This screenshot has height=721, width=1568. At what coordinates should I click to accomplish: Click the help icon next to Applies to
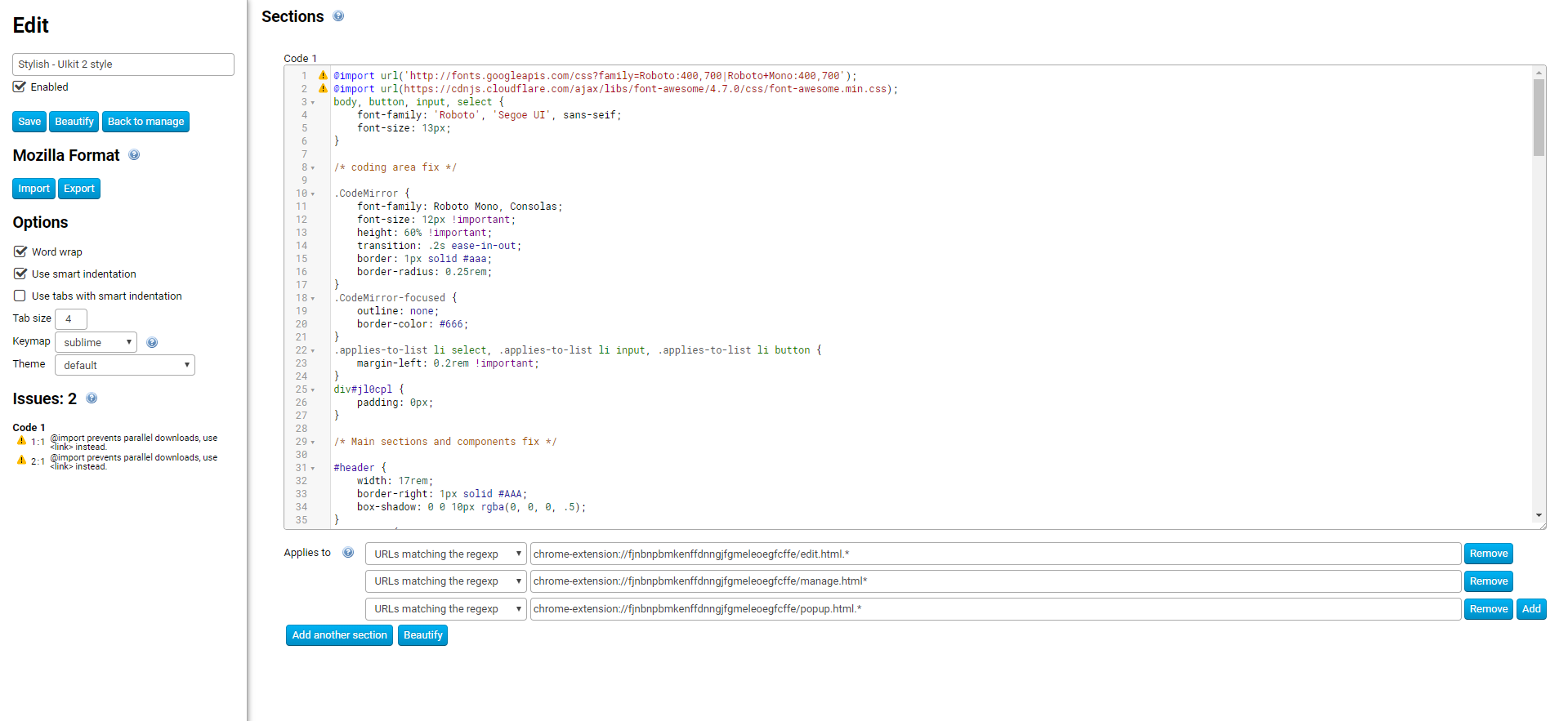(348, 553)
